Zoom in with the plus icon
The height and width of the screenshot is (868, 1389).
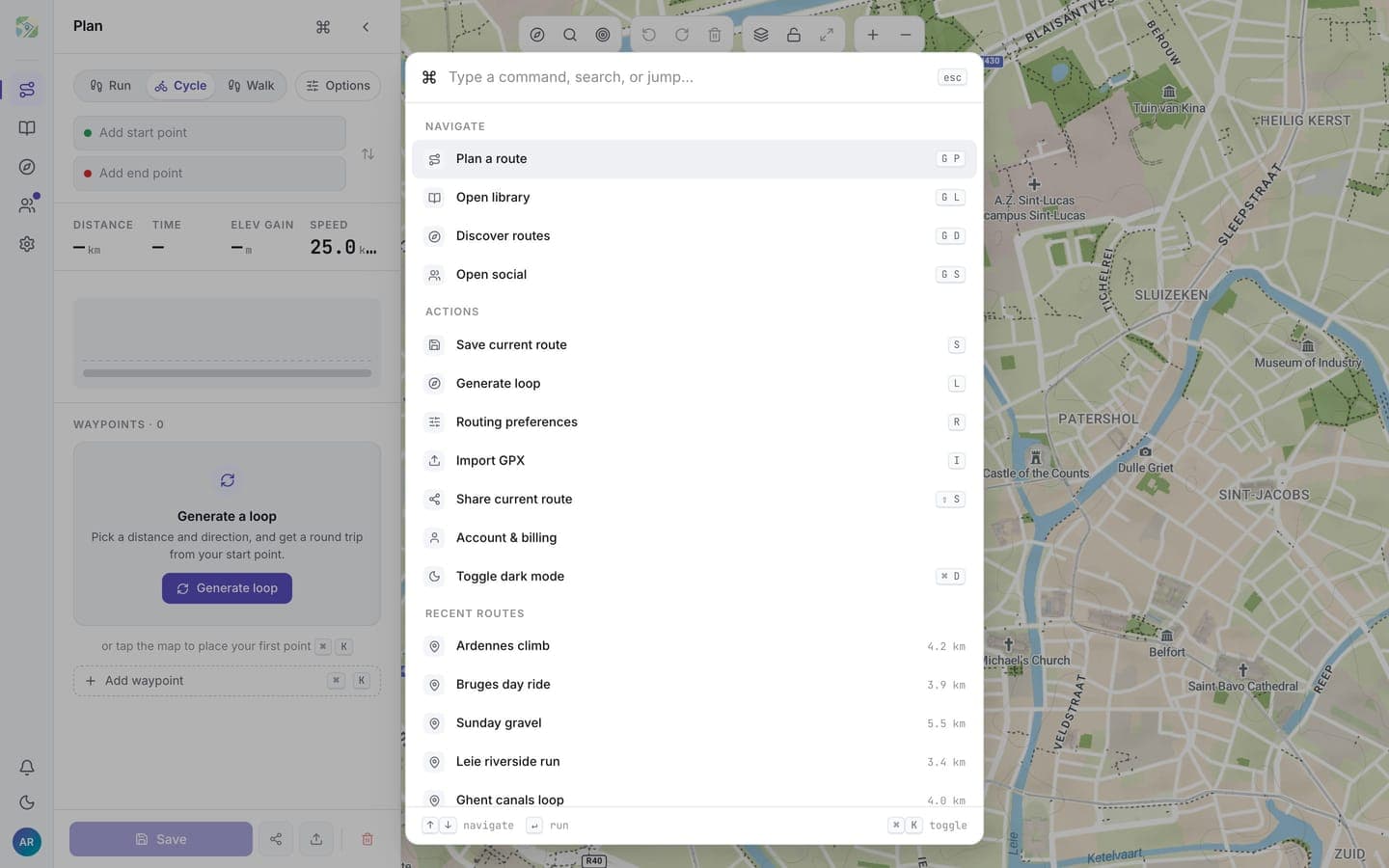[873, 35]
